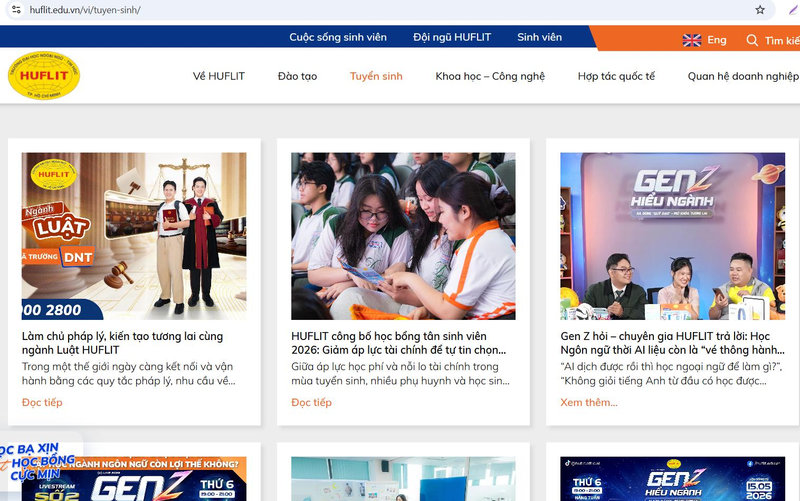Click Xem thêm under Gen Z article

click(589, 403)
